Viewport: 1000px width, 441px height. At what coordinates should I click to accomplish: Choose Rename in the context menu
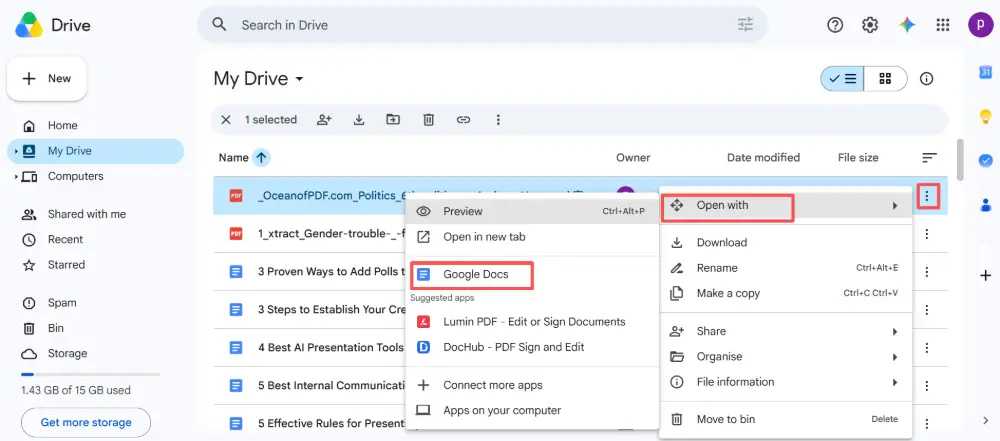[x=785, y=268]
